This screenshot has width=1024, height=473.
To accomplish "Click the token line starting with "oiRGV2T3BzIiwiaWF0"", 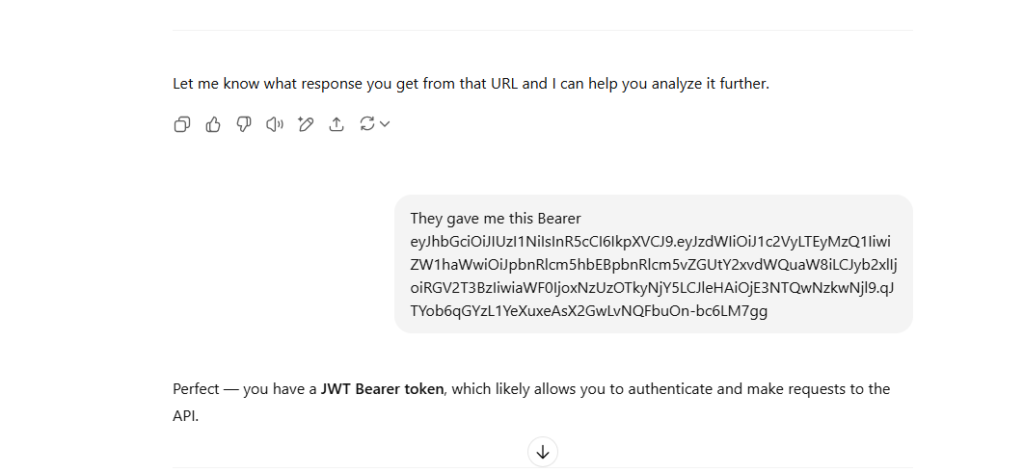I will click(x=652, y=287).
